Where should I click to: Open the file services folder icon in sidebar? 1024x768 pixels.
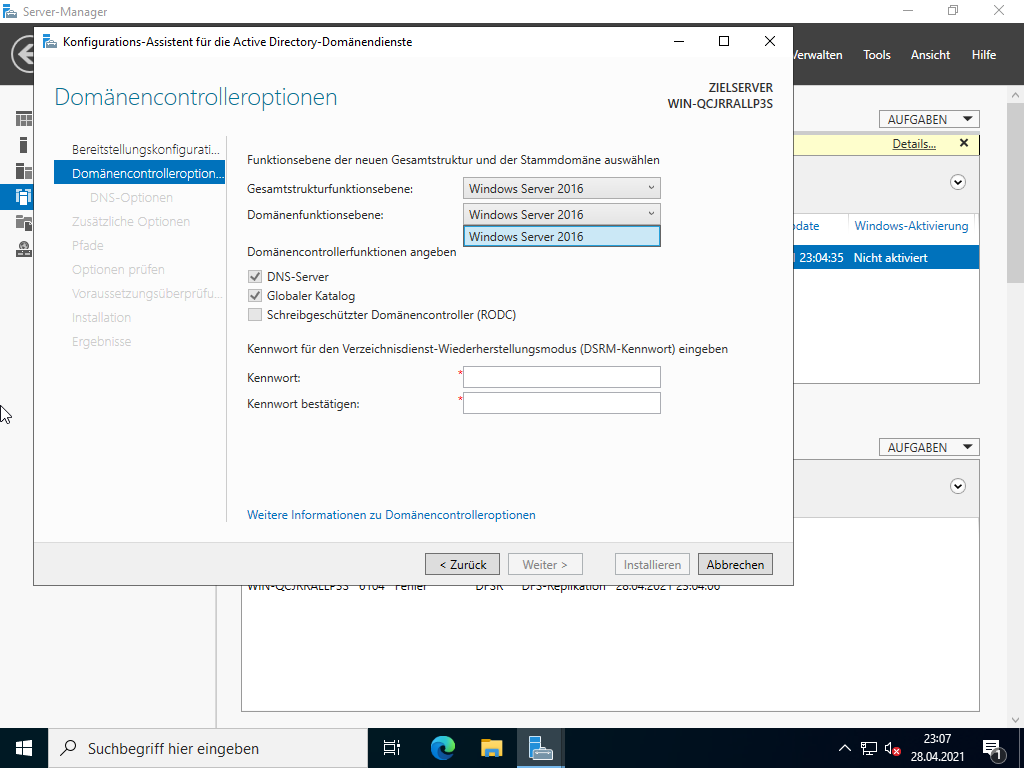click(x=23, y=222)
